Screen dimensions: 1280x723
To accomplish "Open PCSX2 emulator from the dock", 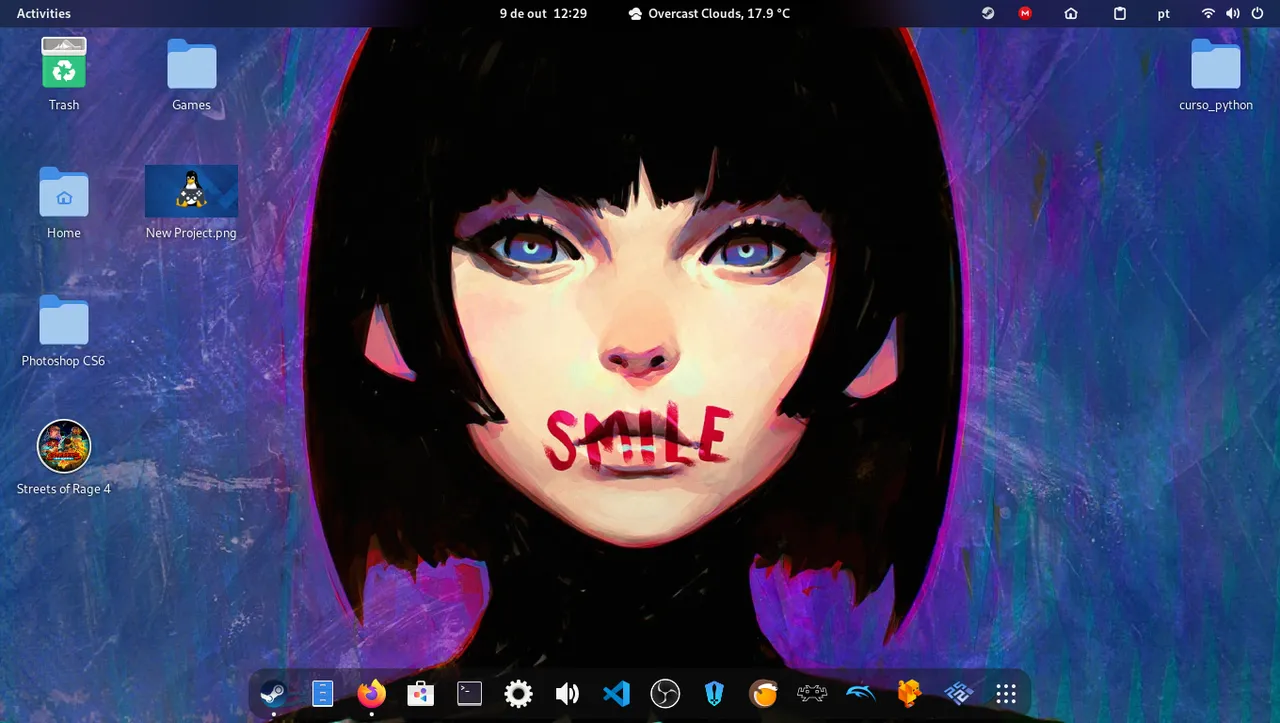I will [x=958, y=693].
